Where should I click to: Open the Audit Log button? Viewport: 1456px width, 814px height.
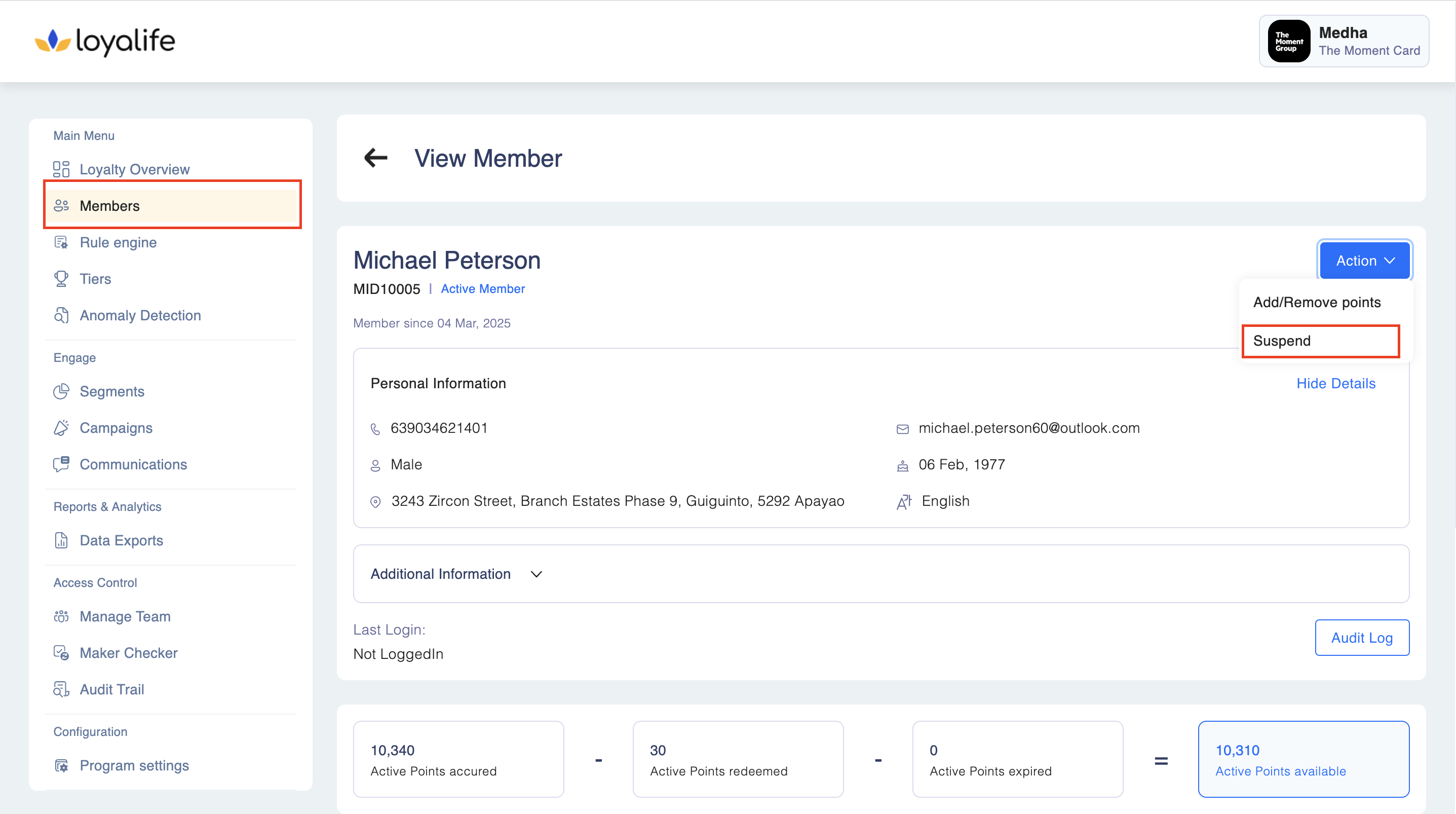[1361, 638]
